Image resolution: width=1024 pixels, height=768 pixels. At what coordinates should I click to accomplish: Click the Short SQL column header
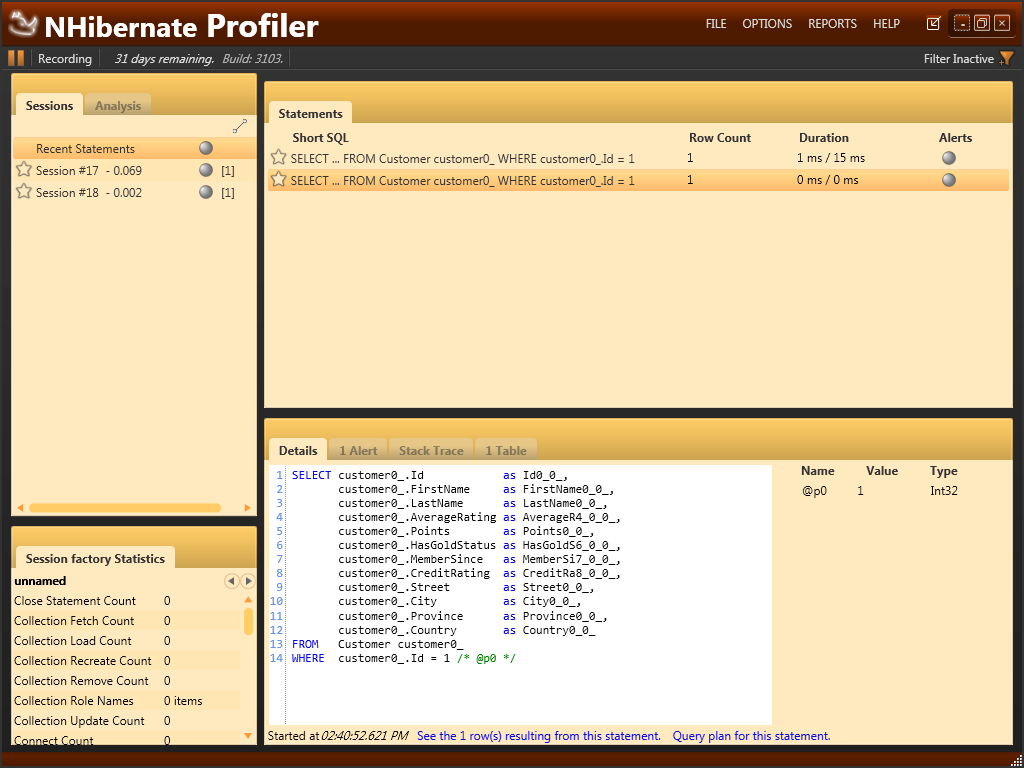[321, 138]
